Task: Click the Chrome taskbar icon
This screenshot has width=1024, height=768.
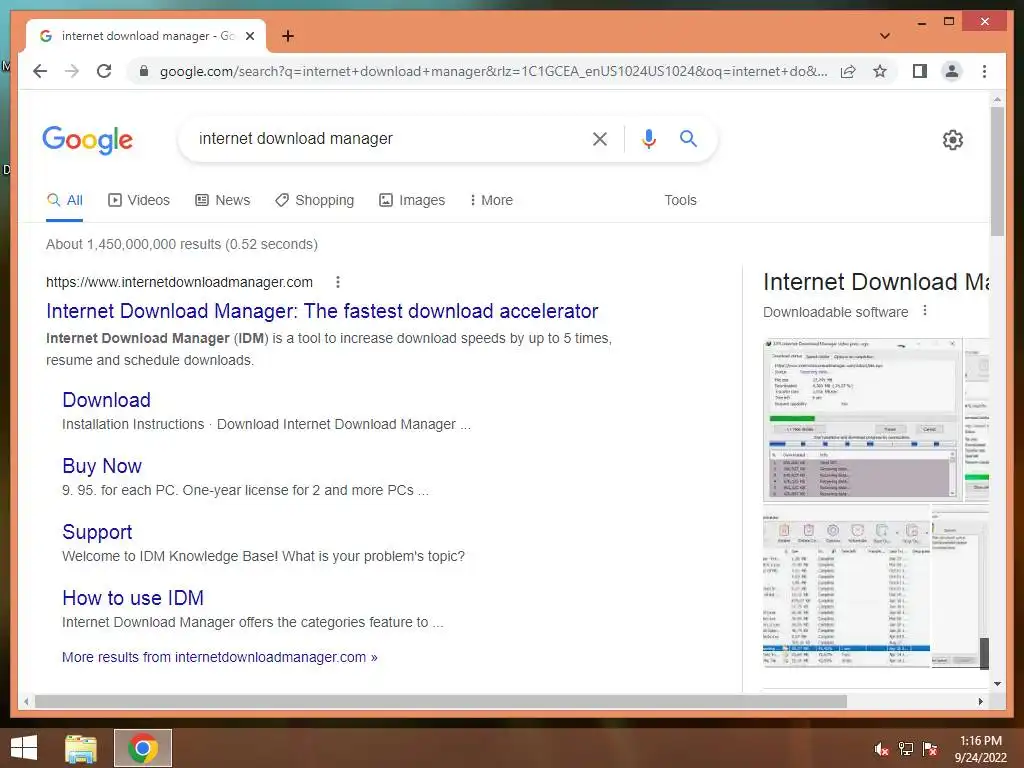Action: tap(143, 748)
